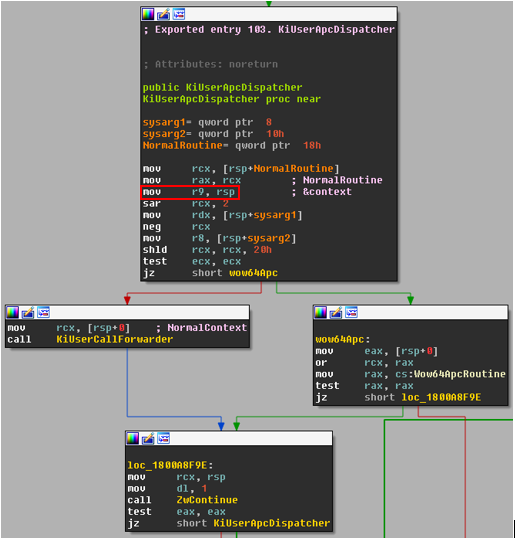Click the group nodes icon of the wow64Apc block
The image size is (515, 539).
[x=352, y=312]
